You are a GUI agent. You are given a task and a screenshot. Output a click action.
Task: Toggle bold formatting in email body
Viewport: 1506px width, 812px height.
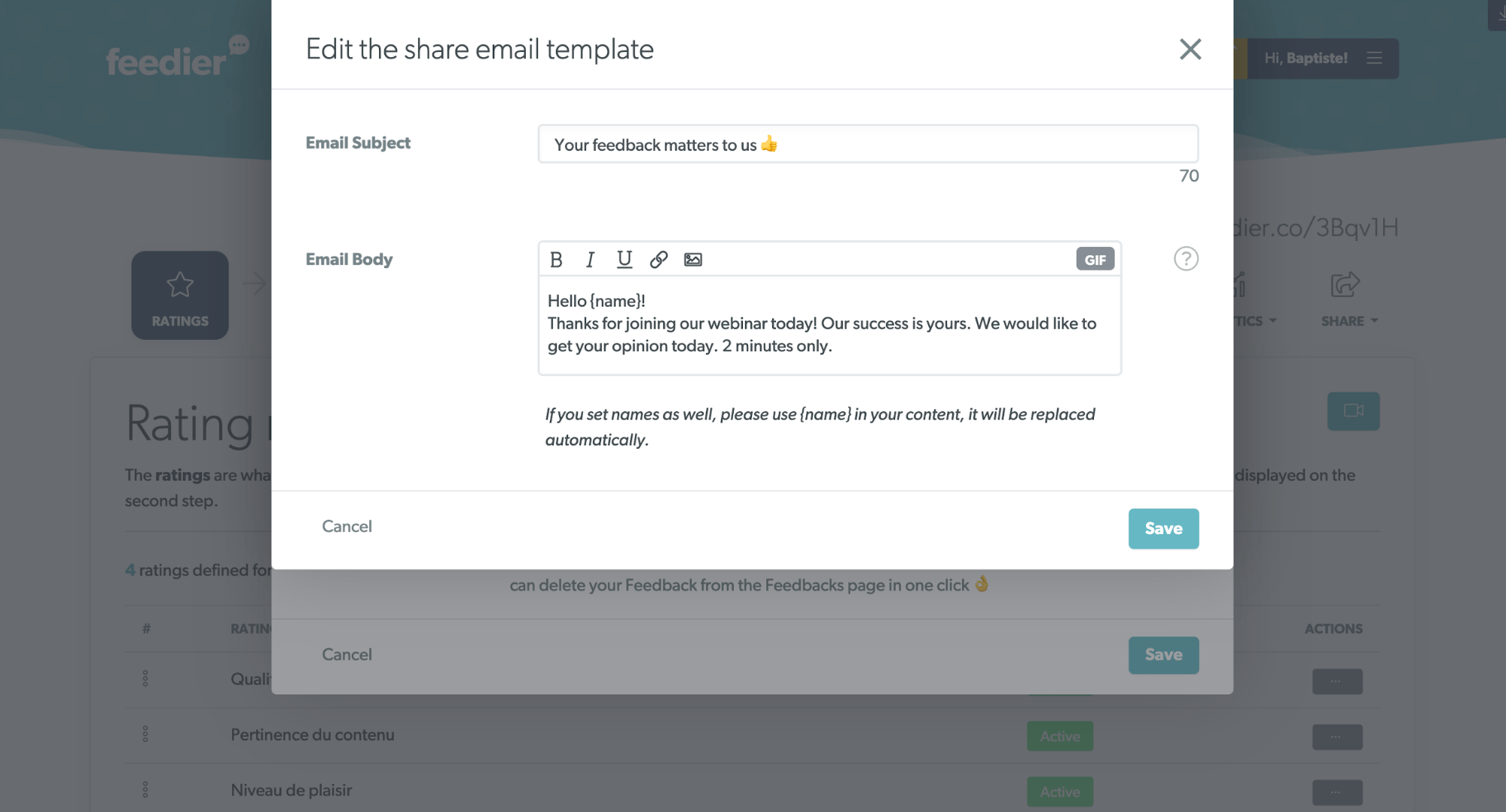coord(556,259)
